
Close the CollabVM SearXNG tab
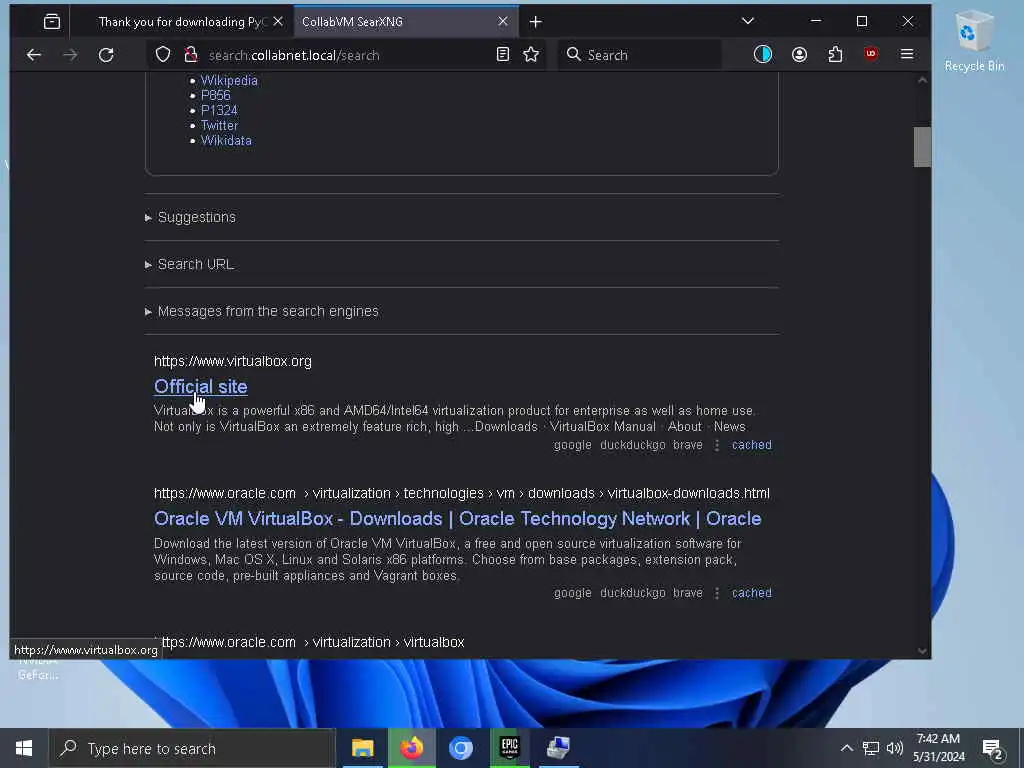[503, 22]
